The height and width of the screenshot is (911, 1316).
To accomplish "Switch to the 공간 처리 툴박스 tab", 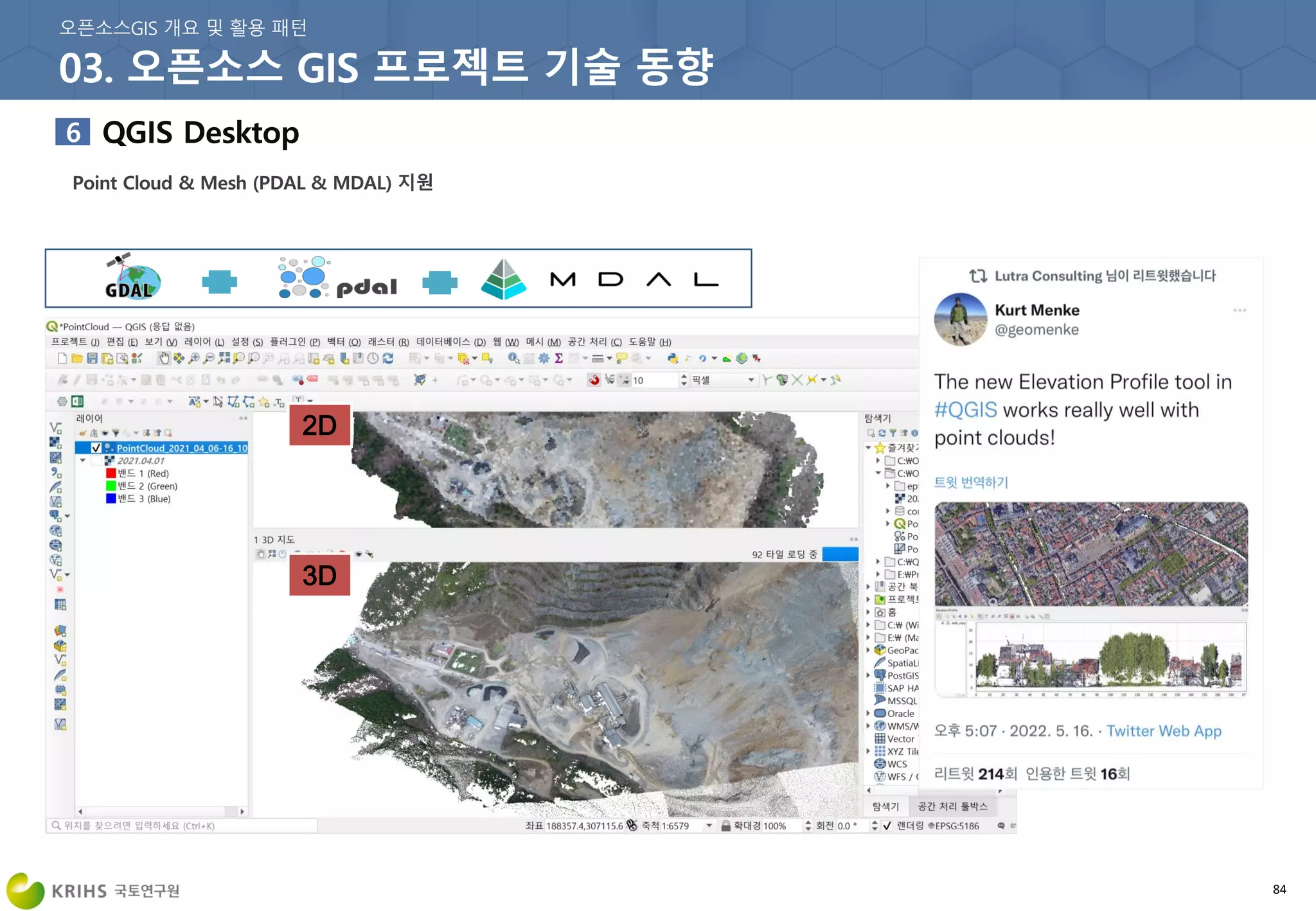I will [952, 806].
